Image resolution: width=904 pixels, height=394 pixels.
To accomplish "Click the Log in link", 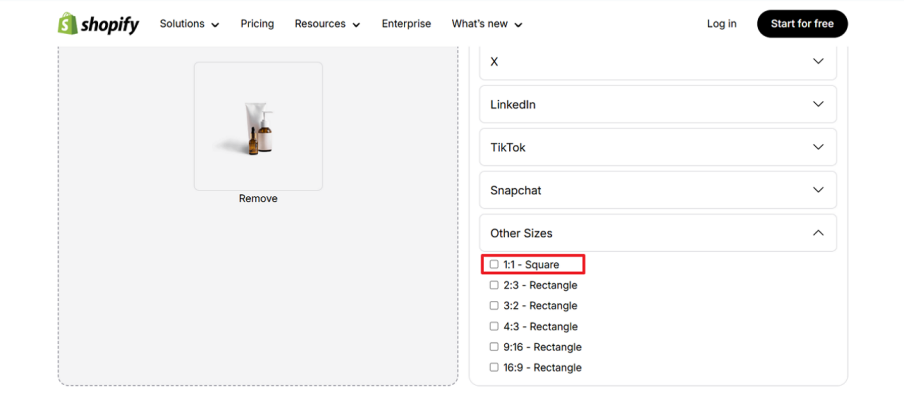I will coord(722,24).
